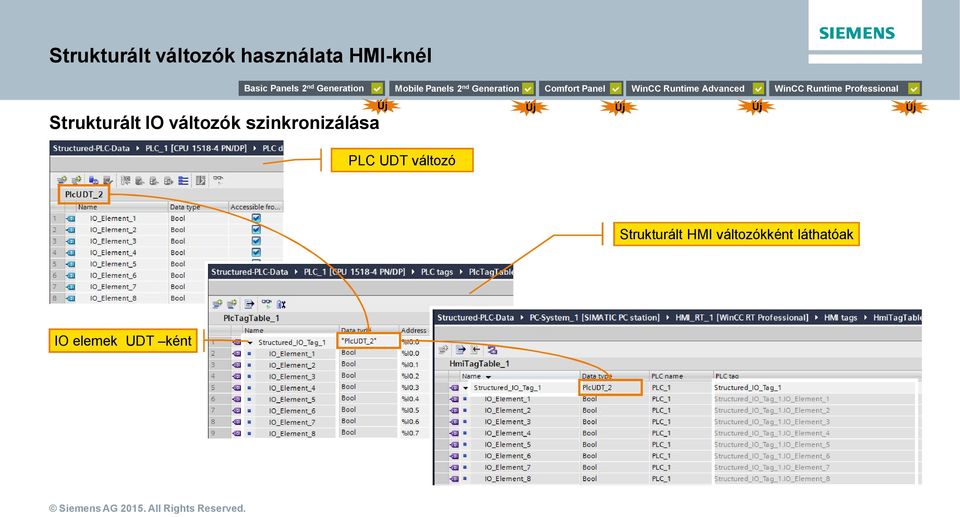Toggle the Accessible checkbox for IO_Element_1

click(x=256, y=218)
